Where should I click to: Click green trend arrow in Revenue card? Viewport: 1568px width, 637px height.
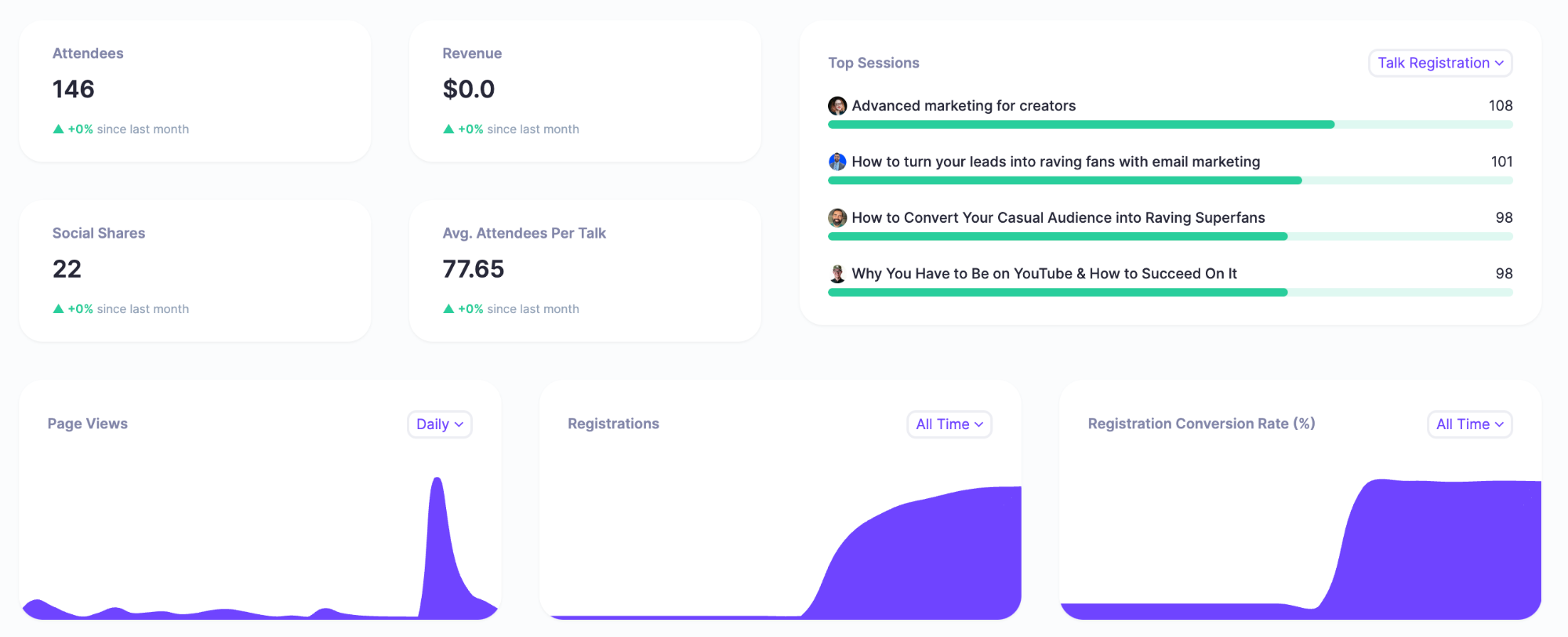448,129
